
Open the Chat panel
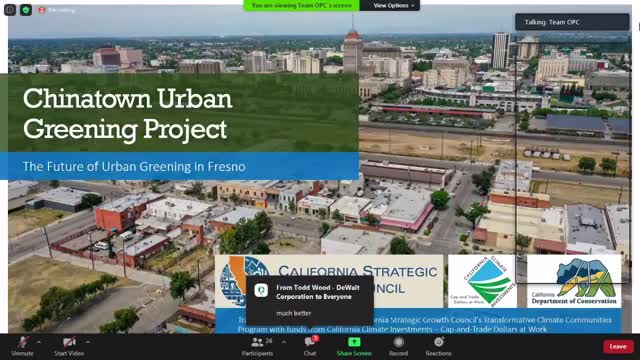310,347
